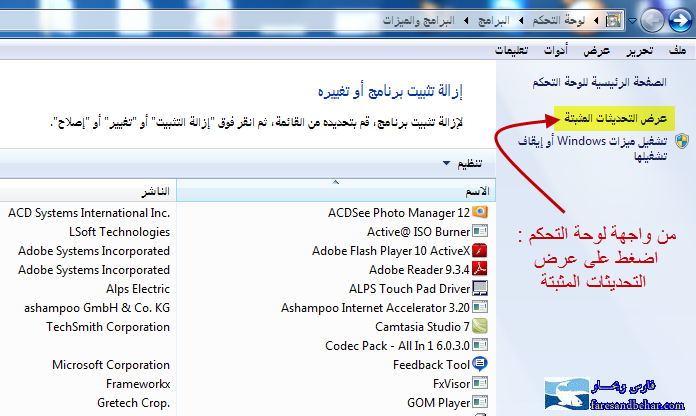Go back with the blue Back arrow

tap(680, 20)
